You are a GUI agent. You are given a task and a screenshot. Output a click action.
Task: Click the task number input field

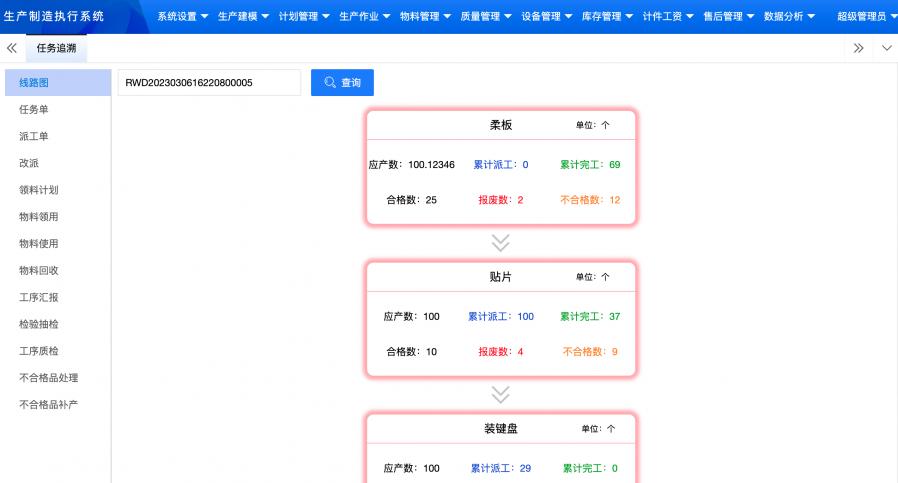tap(208, 83)
